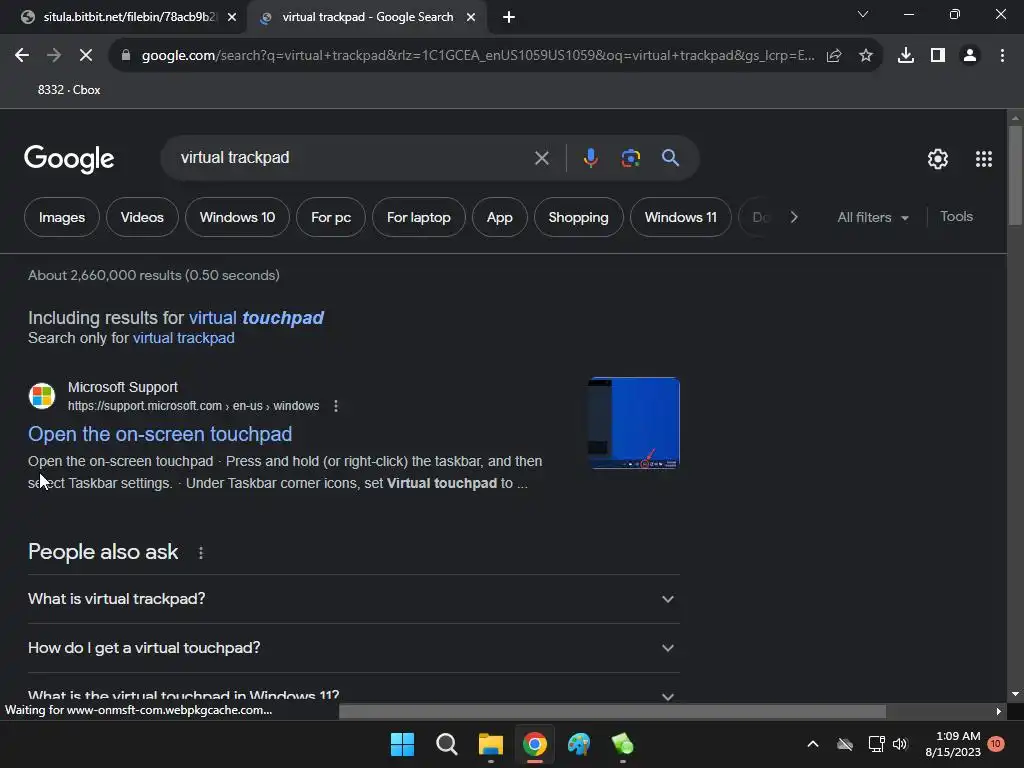Open All filters dropdown

pyautogui.click(x=872, y=217)
